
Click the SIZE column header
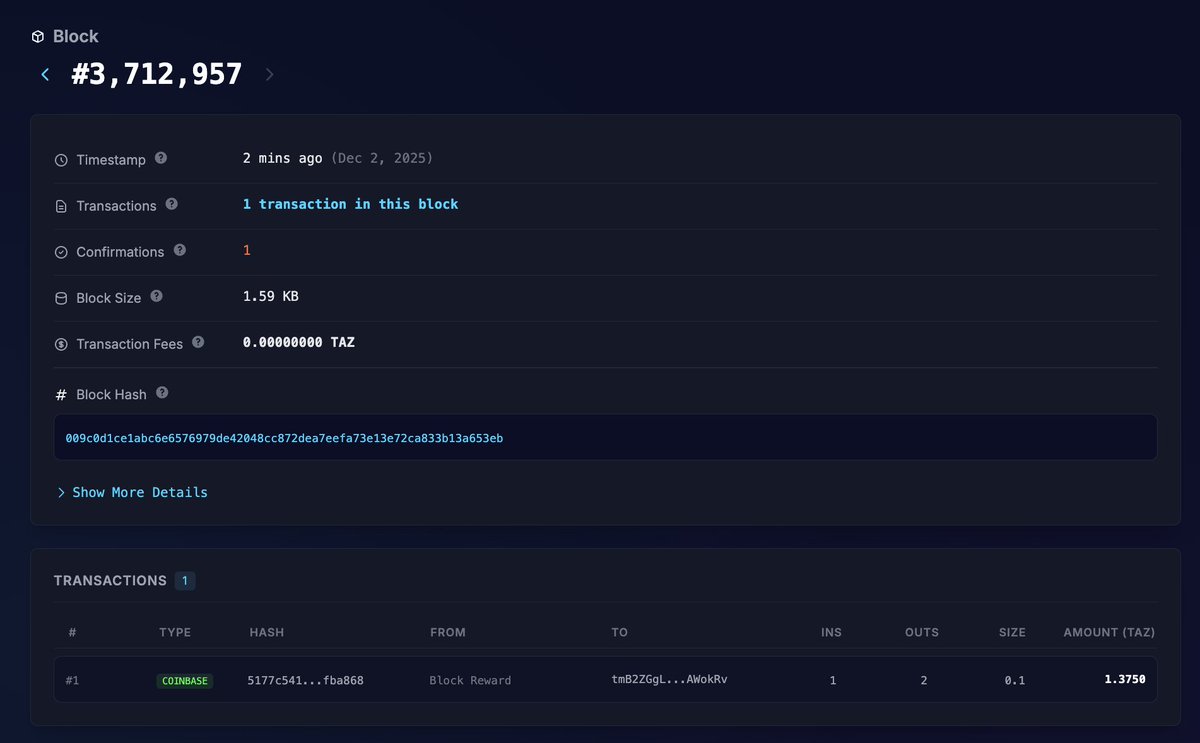1012,632
